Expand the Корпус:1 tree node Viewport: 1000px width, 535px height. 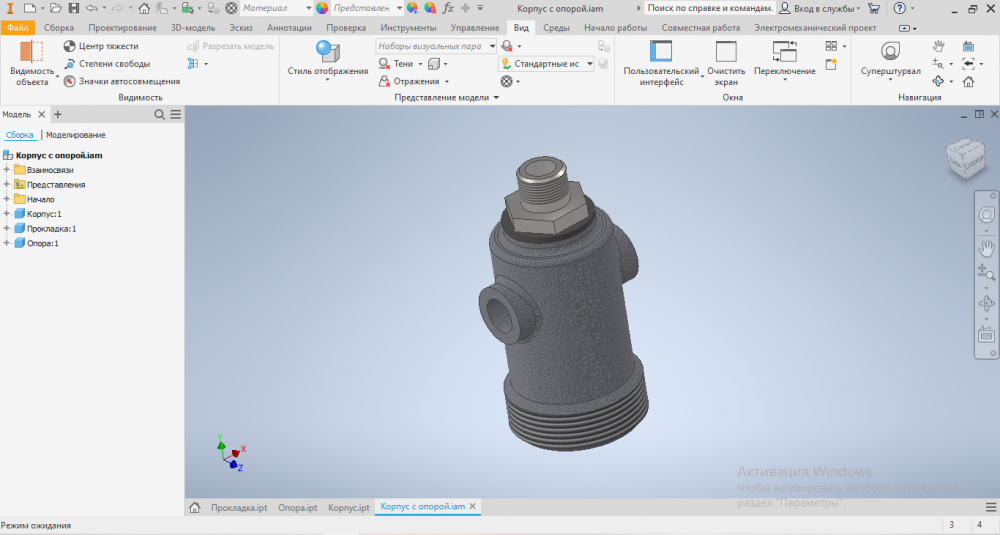pos(7,214)
